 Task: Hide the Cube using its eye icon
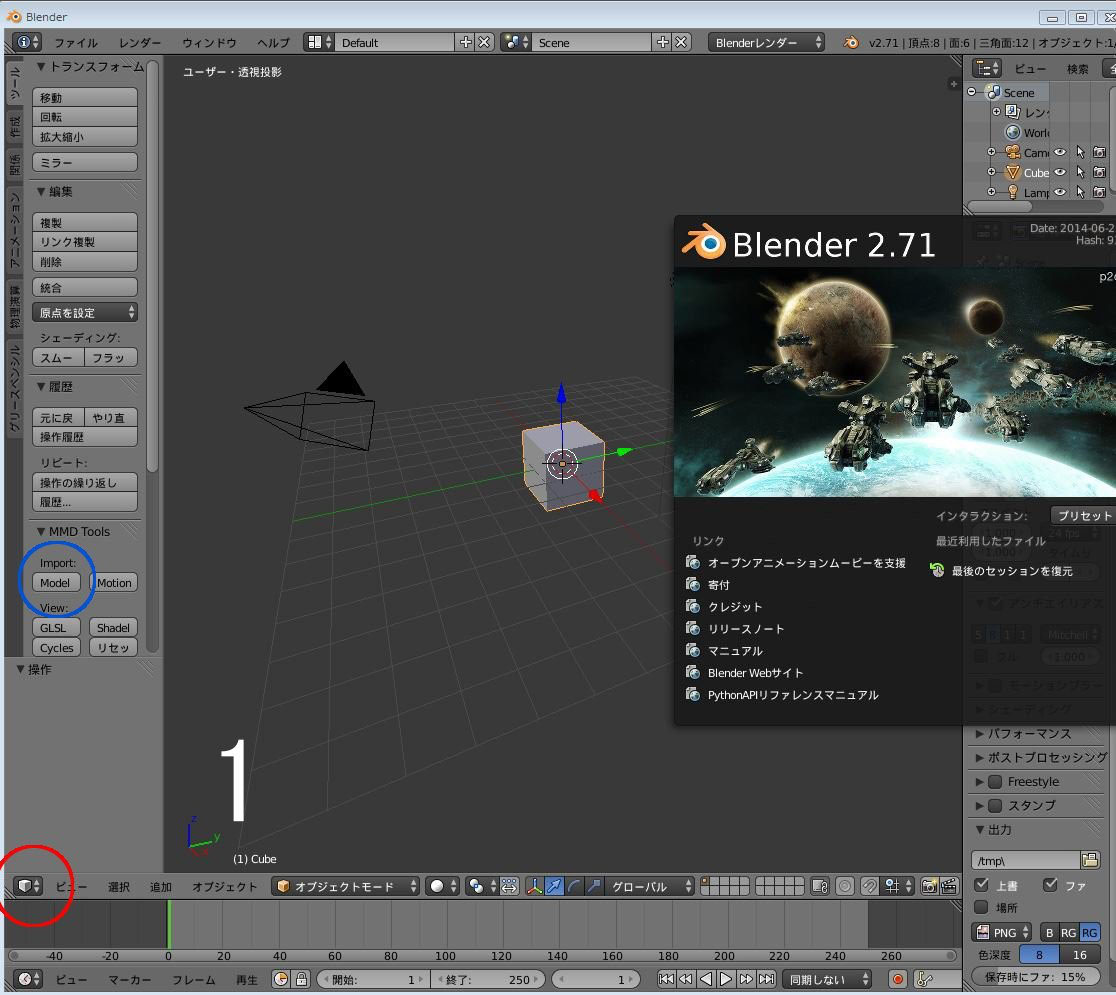(1060, 173)
